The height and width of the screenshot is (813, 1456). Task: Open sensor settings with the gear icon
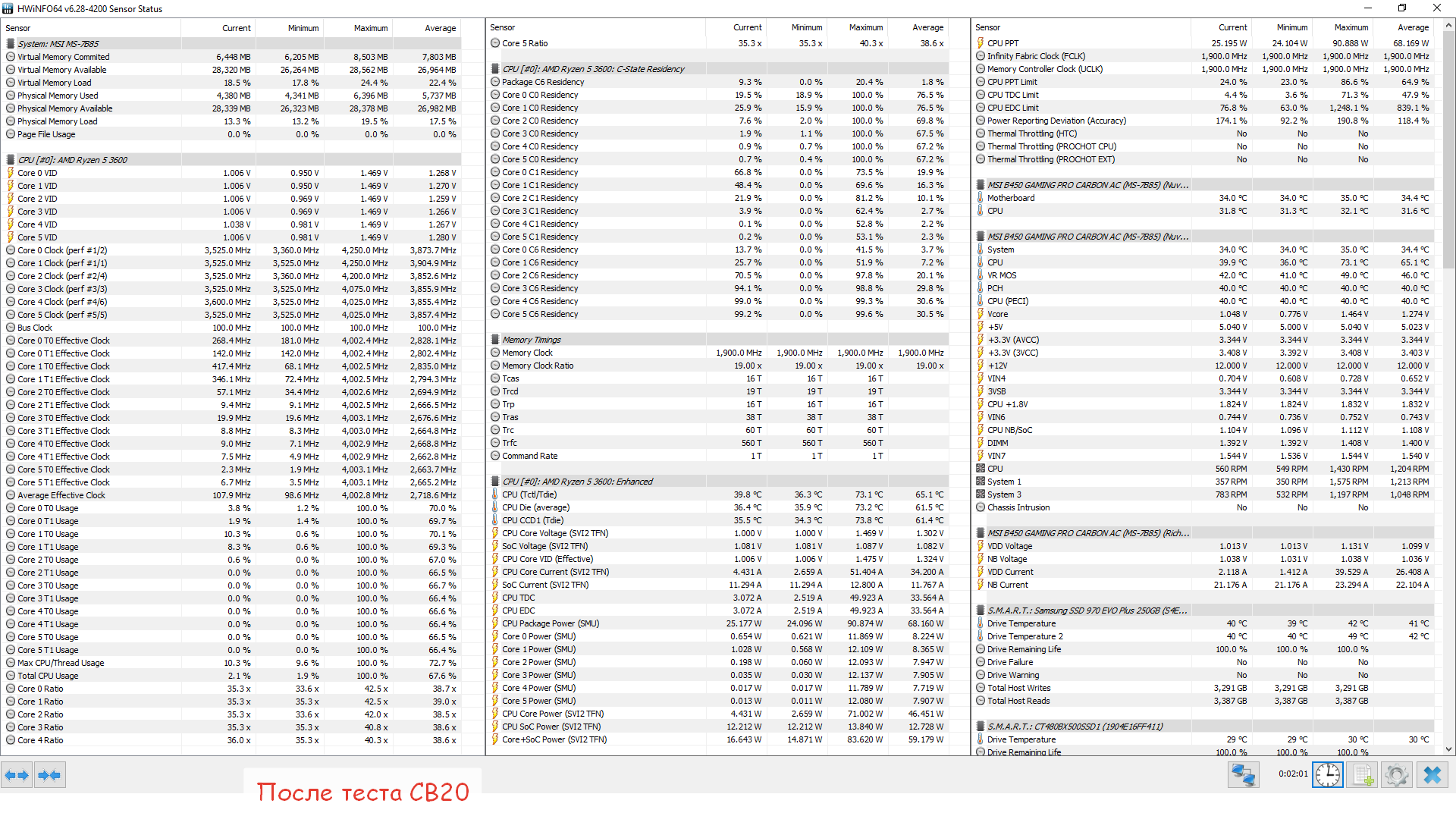point(1397,775)
